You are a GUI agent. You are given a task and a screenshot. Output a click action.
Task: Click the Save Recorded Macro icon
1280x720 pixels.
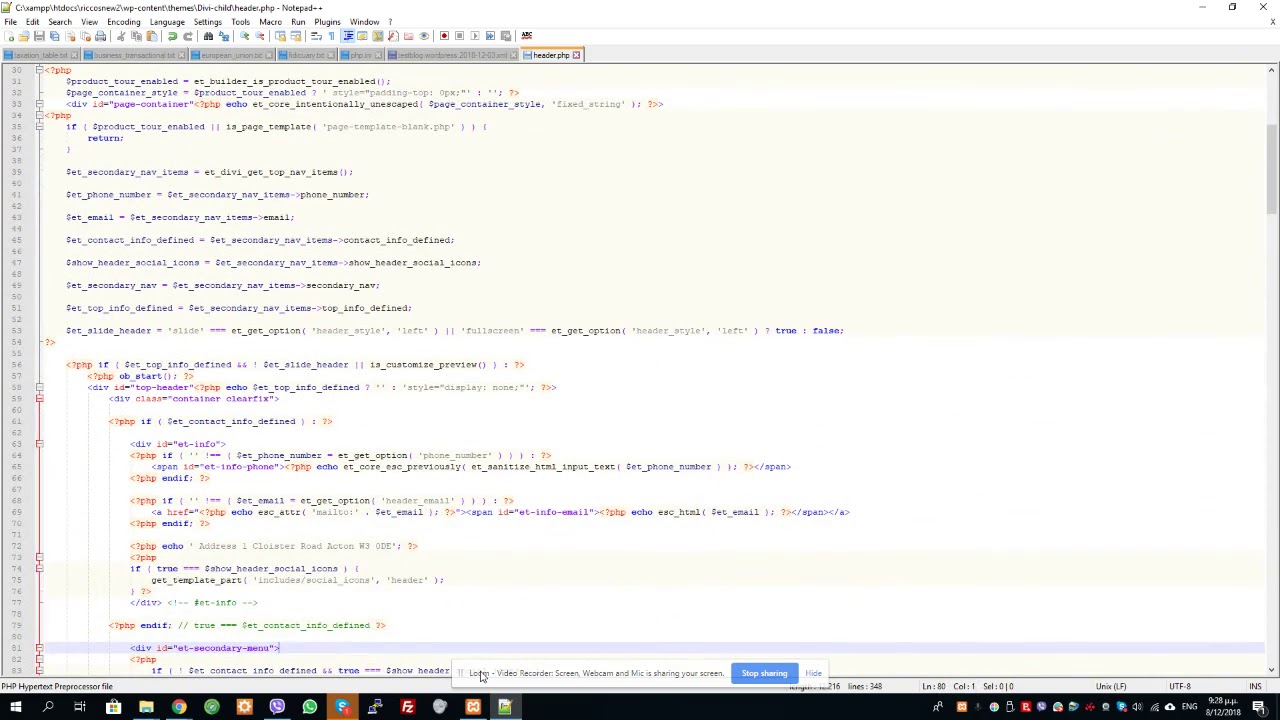pos(505,36)
